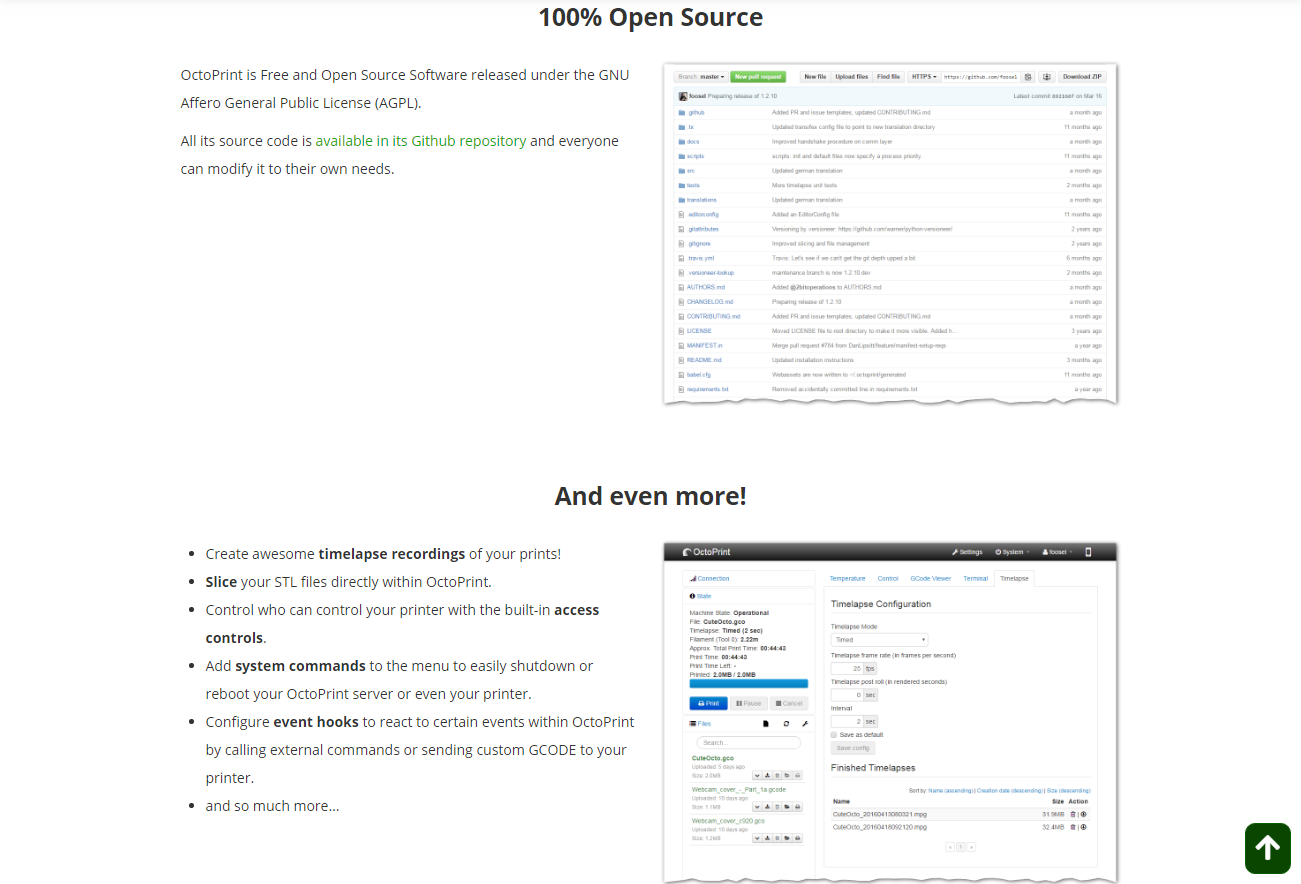The width and height of the screenshot is (1301, 884).
Task: Click the scroll-to-top arrow button
Action: 1267,848
